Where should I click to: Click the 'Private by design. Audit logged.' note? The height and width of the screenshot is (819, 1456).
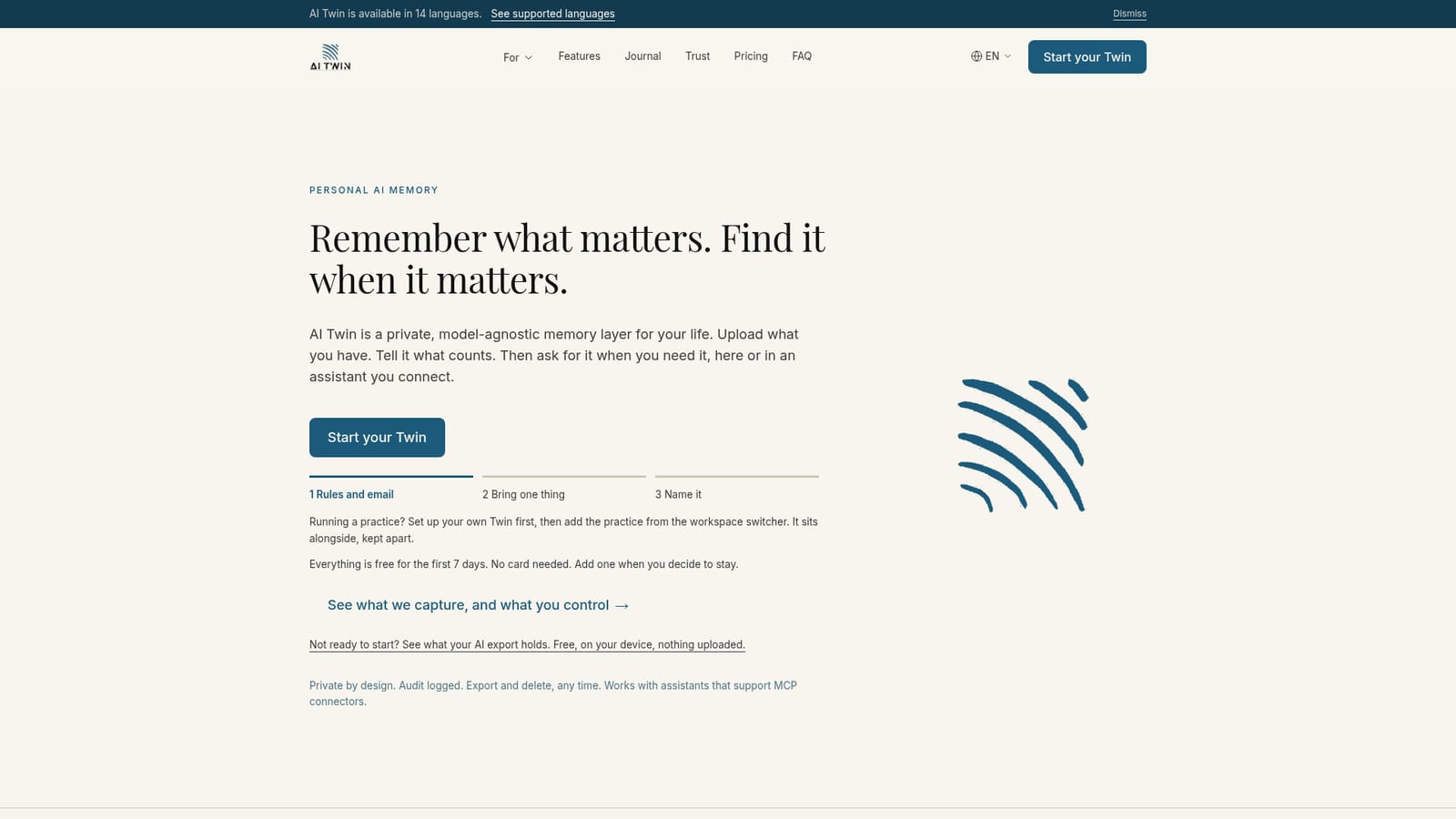[x=553, y=693]
